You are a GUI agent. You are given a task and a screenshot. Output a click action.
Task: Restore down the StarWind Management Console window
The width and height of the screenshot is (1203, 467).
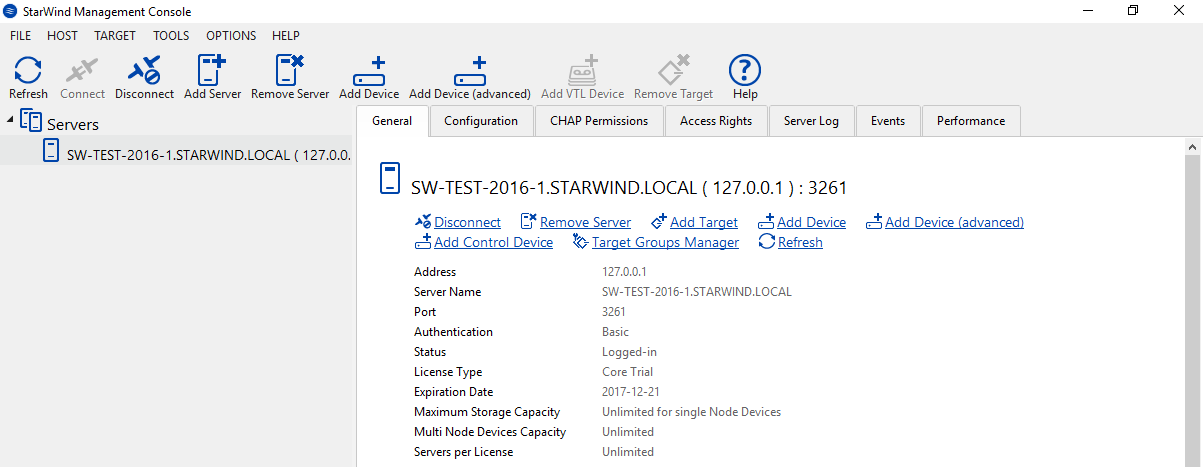(x=1133, y=11)
